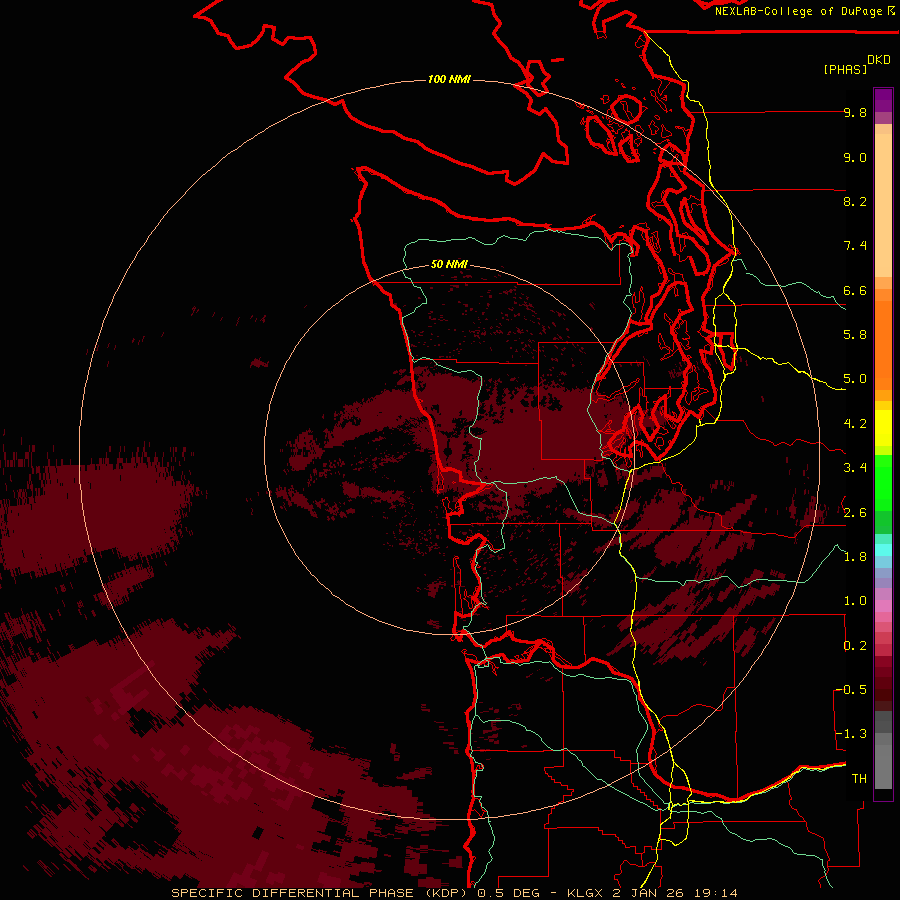This screenshot has width=900, height=900.
Task: Pick the yellow band of the colorbar
Action: [x=883, y=428]
